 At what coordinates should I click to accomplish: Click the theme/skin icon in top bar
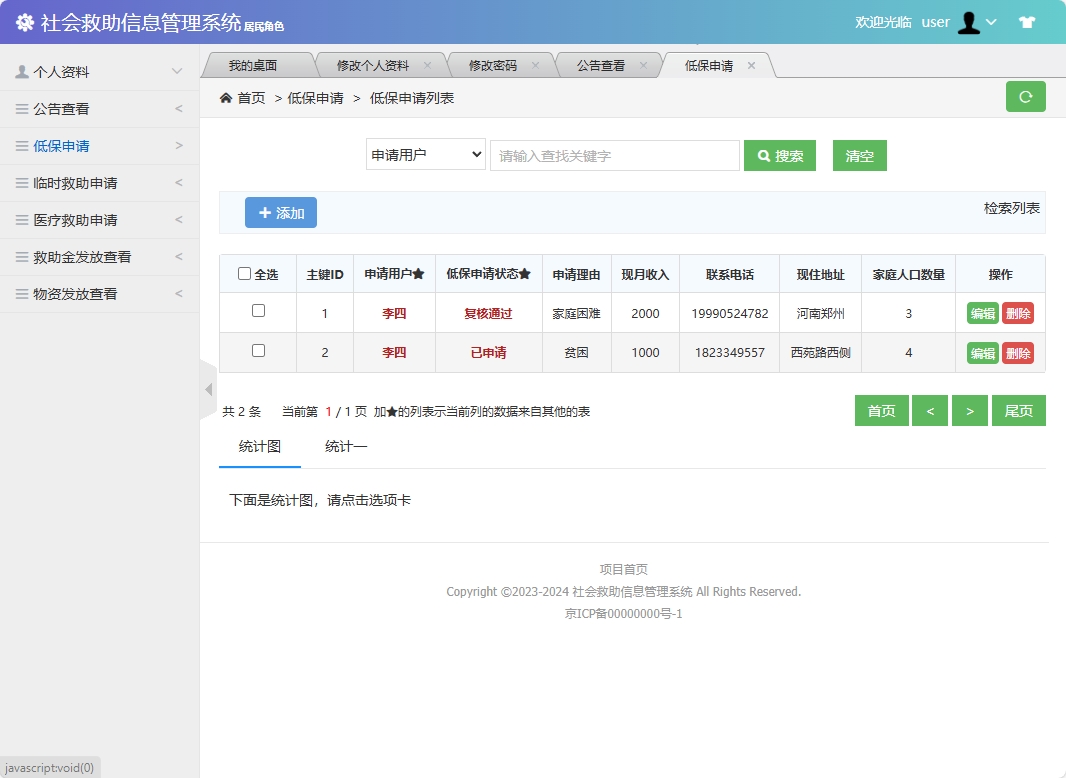click(1026, 21)
